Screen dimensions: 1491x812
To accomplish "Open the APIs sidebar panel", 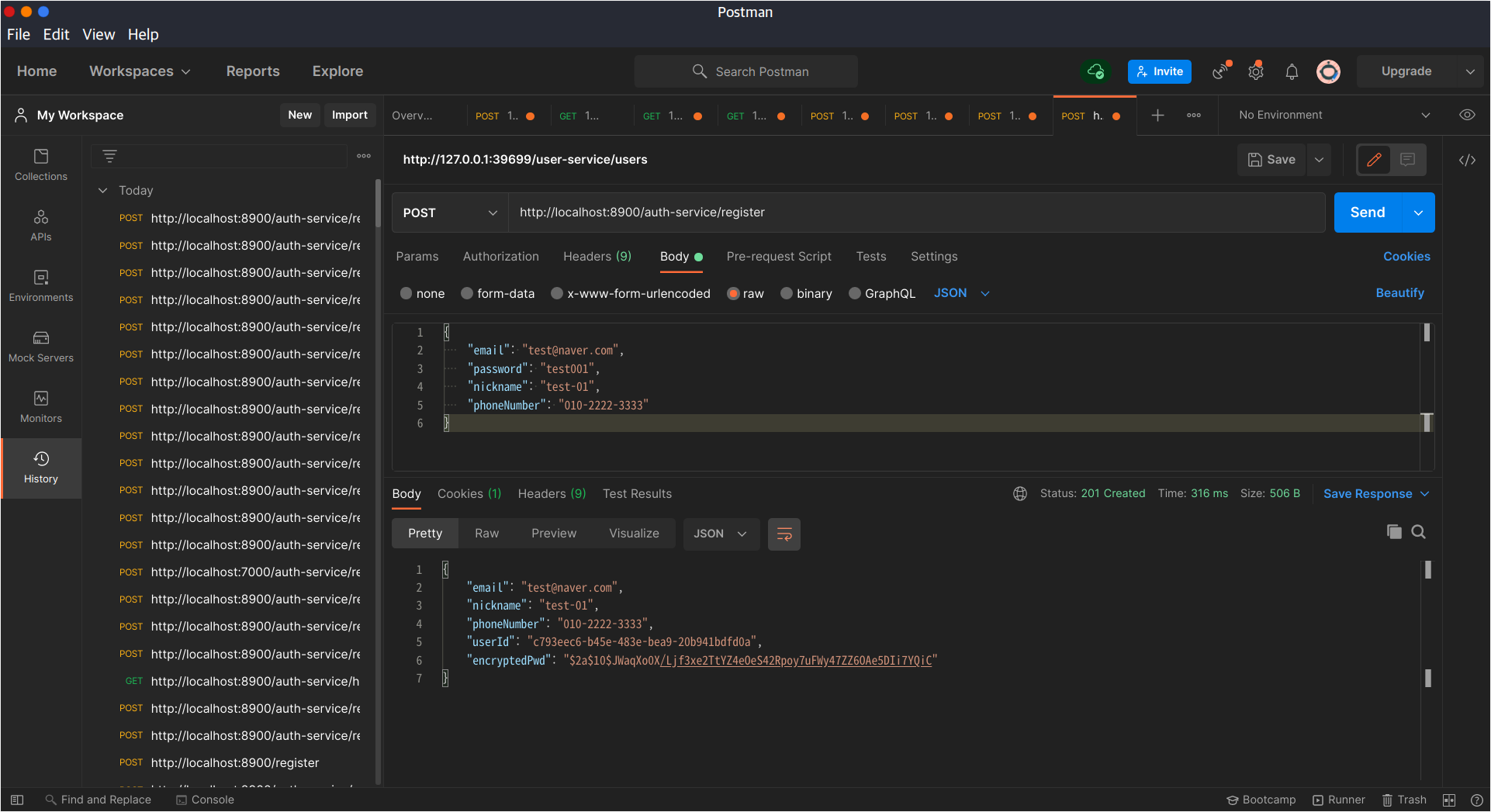I will (41, 226).
